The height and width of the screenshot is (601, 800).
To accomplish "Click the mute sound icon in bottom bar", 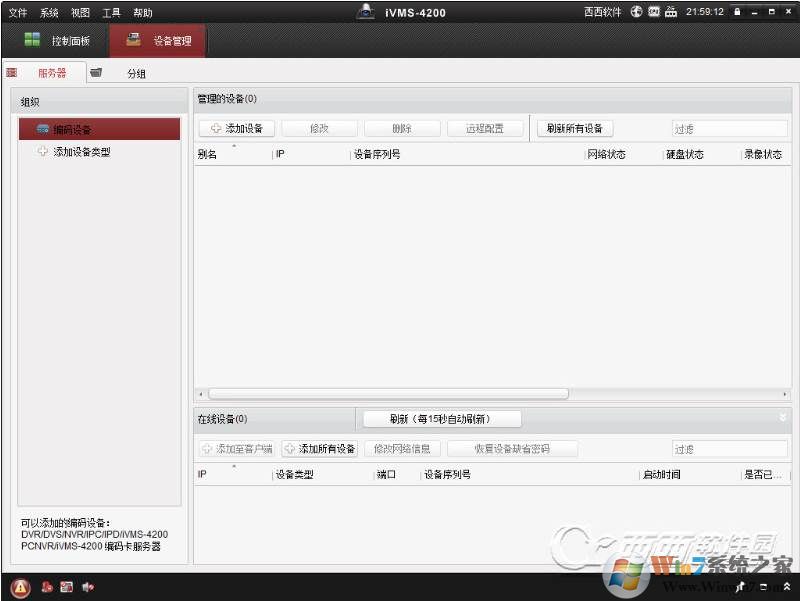I will coord(87,587).
